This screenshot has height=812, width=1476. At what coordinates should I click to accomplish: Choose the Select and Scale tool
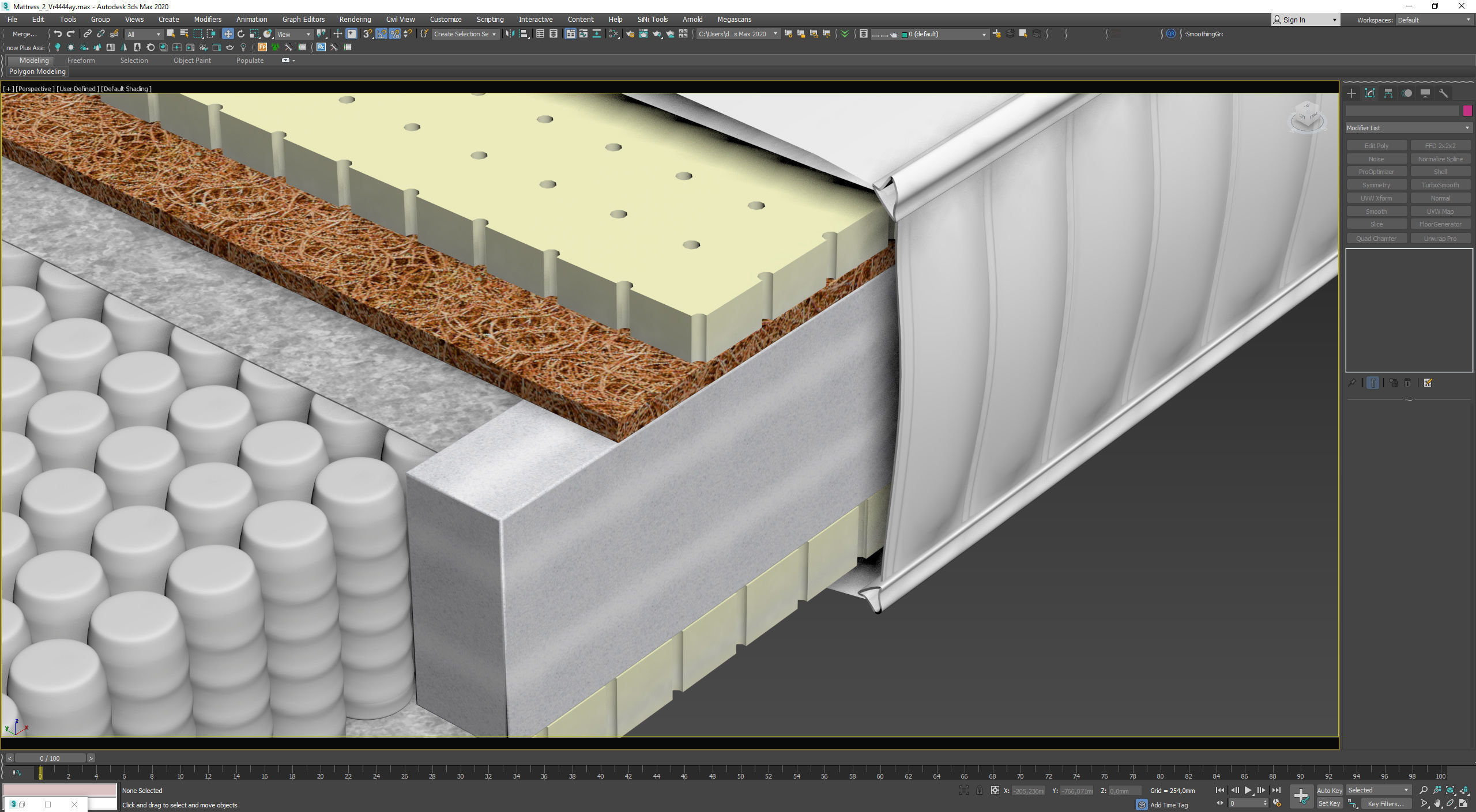pos(254,34)
